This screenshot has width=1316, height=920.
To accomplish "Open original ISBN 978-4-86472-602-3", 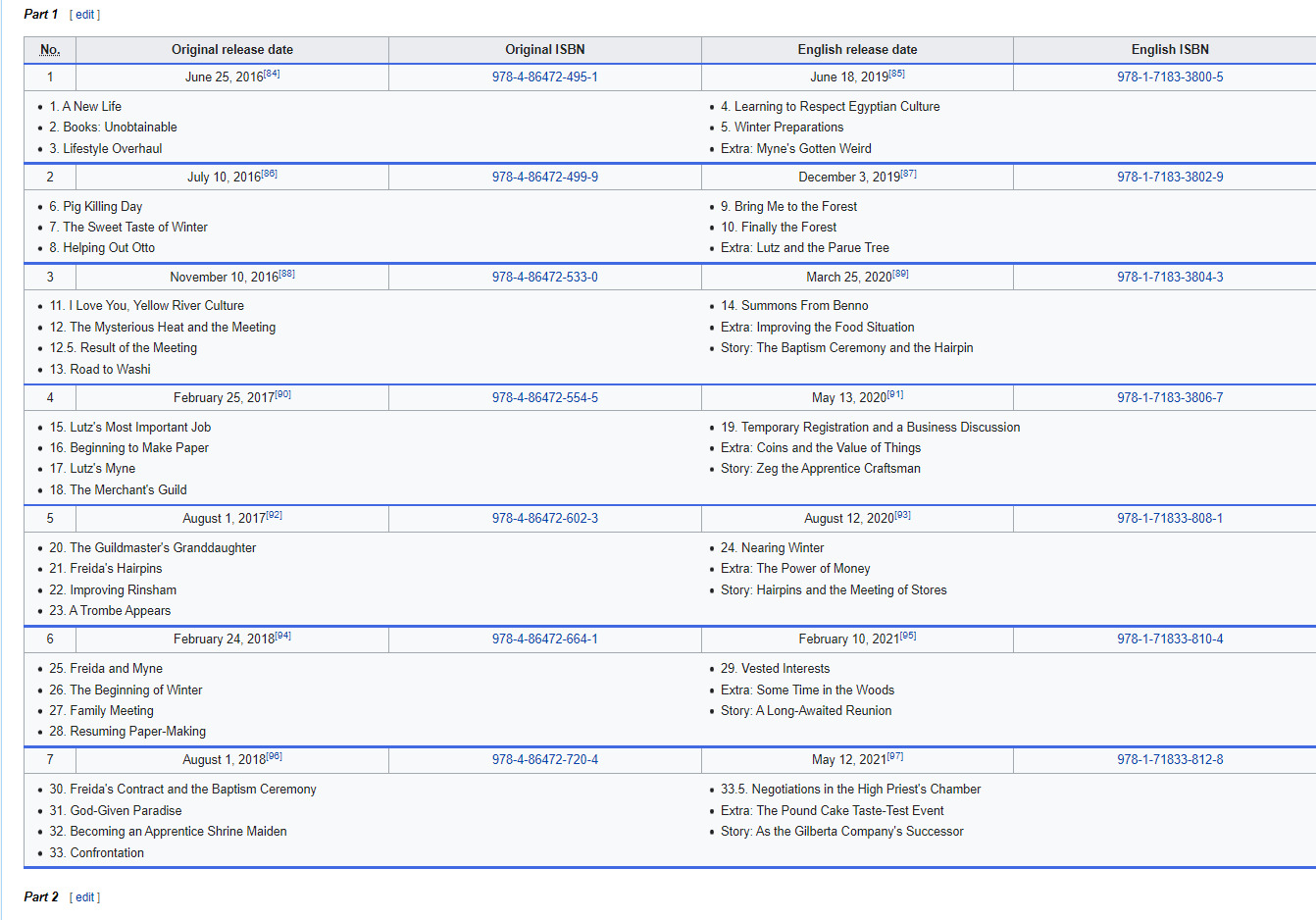I will tap(544, 519).
